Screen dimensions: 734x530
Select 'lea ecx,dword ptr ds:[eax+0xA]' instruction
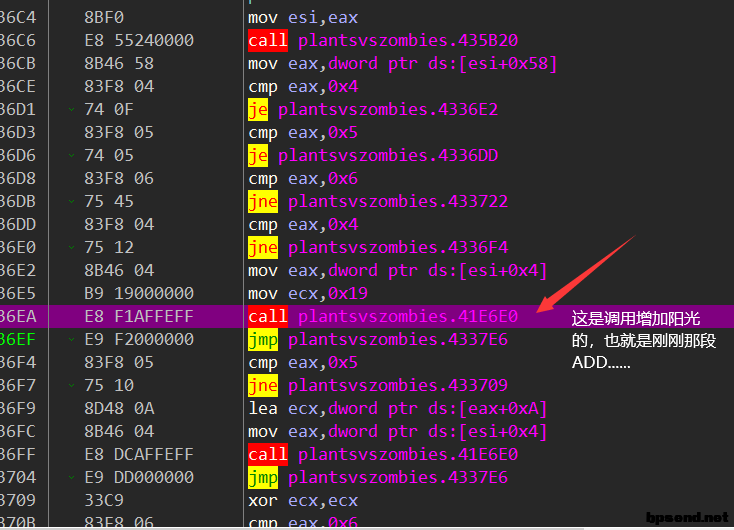tap(398, 408)
